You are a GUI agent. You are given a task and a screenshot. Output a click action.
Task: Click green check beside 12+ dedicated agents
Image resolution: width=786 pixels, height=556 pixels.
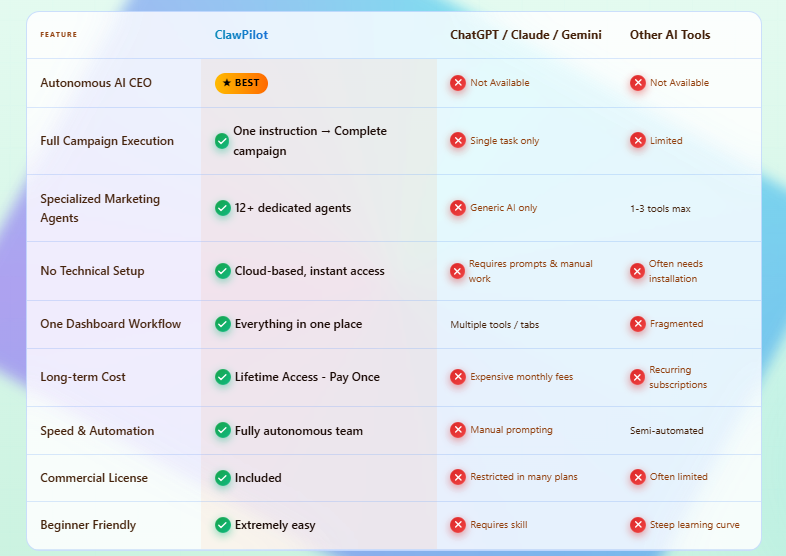(x=223, y=208)
